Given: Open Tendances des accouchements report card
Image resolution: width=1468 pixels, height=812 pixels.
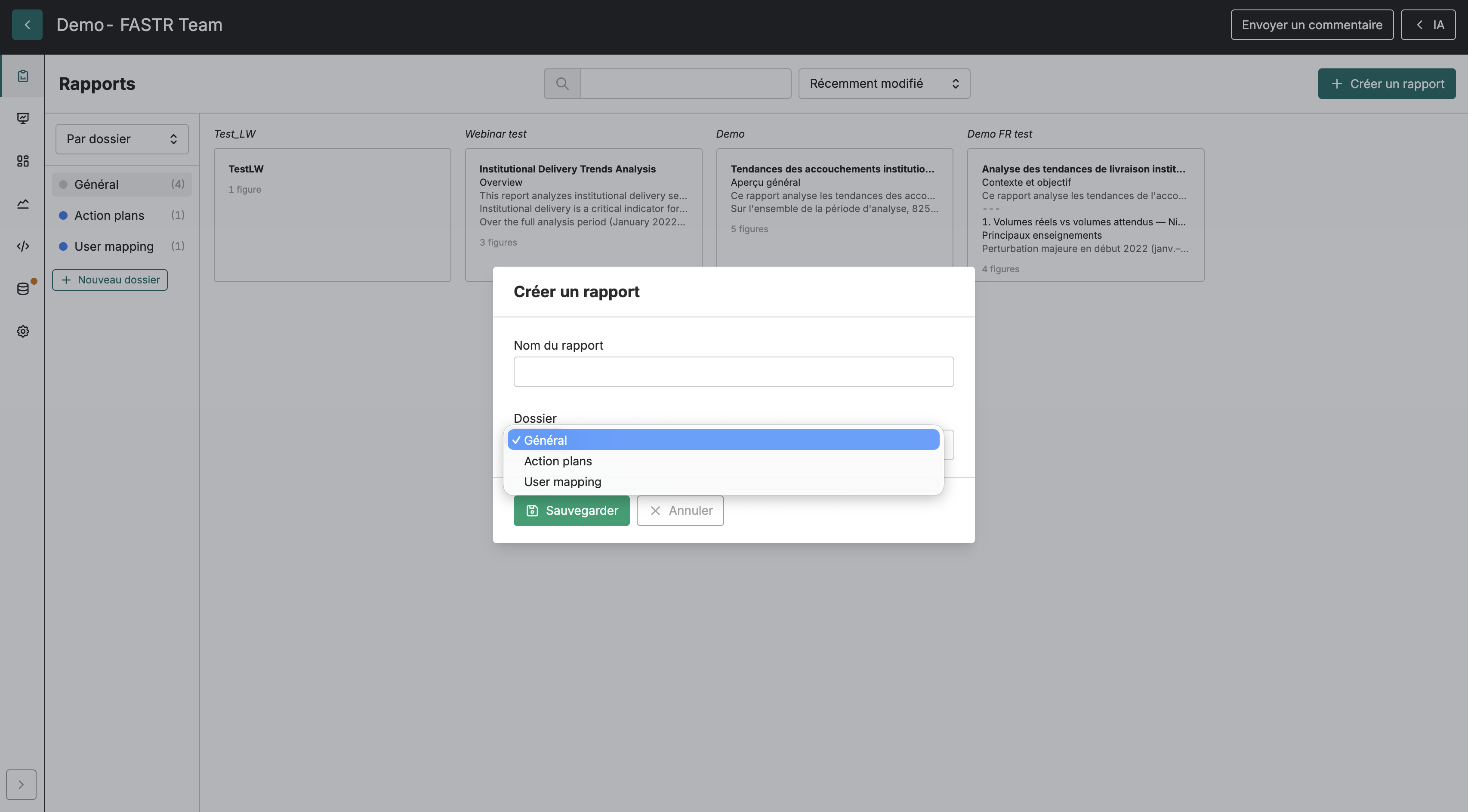Looking at the screenshot, I should (834, 207).
